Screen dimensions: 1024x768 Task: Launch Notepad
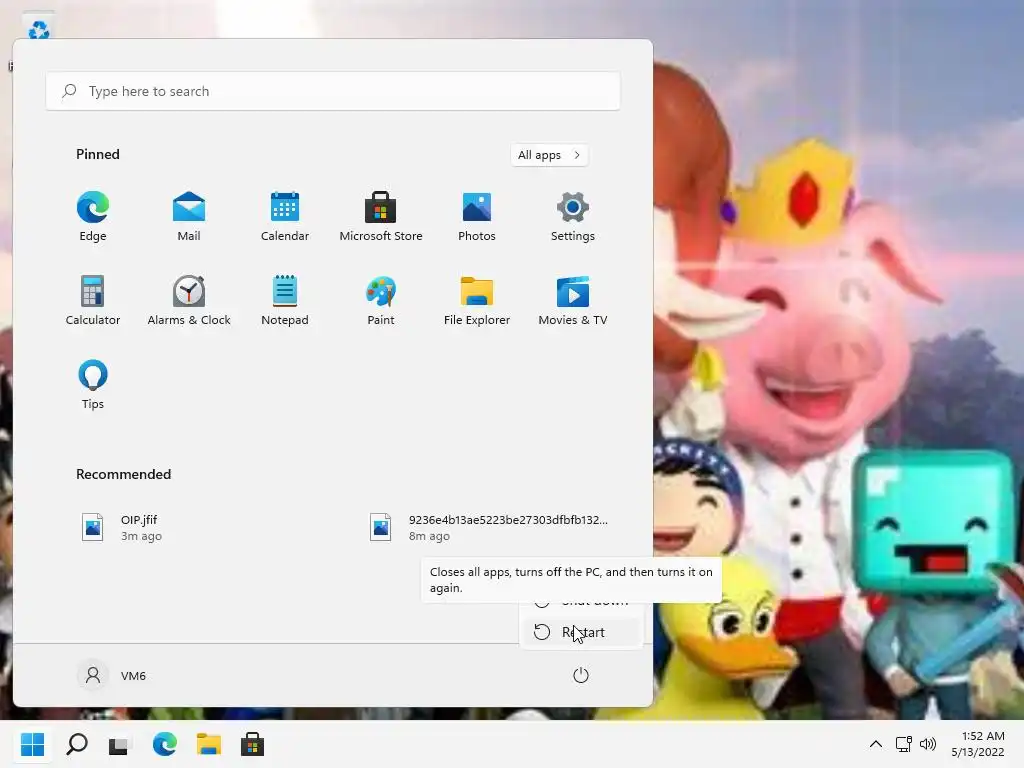[285, 300]
